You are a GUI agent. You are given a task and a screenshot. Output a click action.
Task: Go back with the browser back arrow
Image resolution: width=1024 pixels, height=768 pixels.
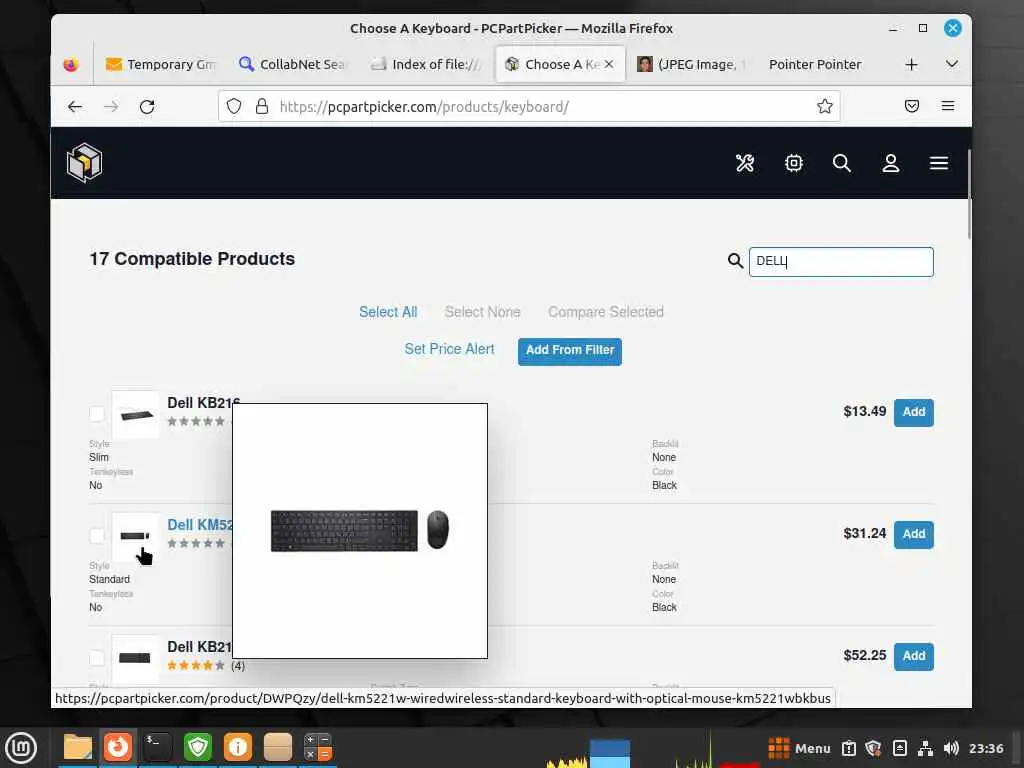pyautogui.click(x=75, y=106)
